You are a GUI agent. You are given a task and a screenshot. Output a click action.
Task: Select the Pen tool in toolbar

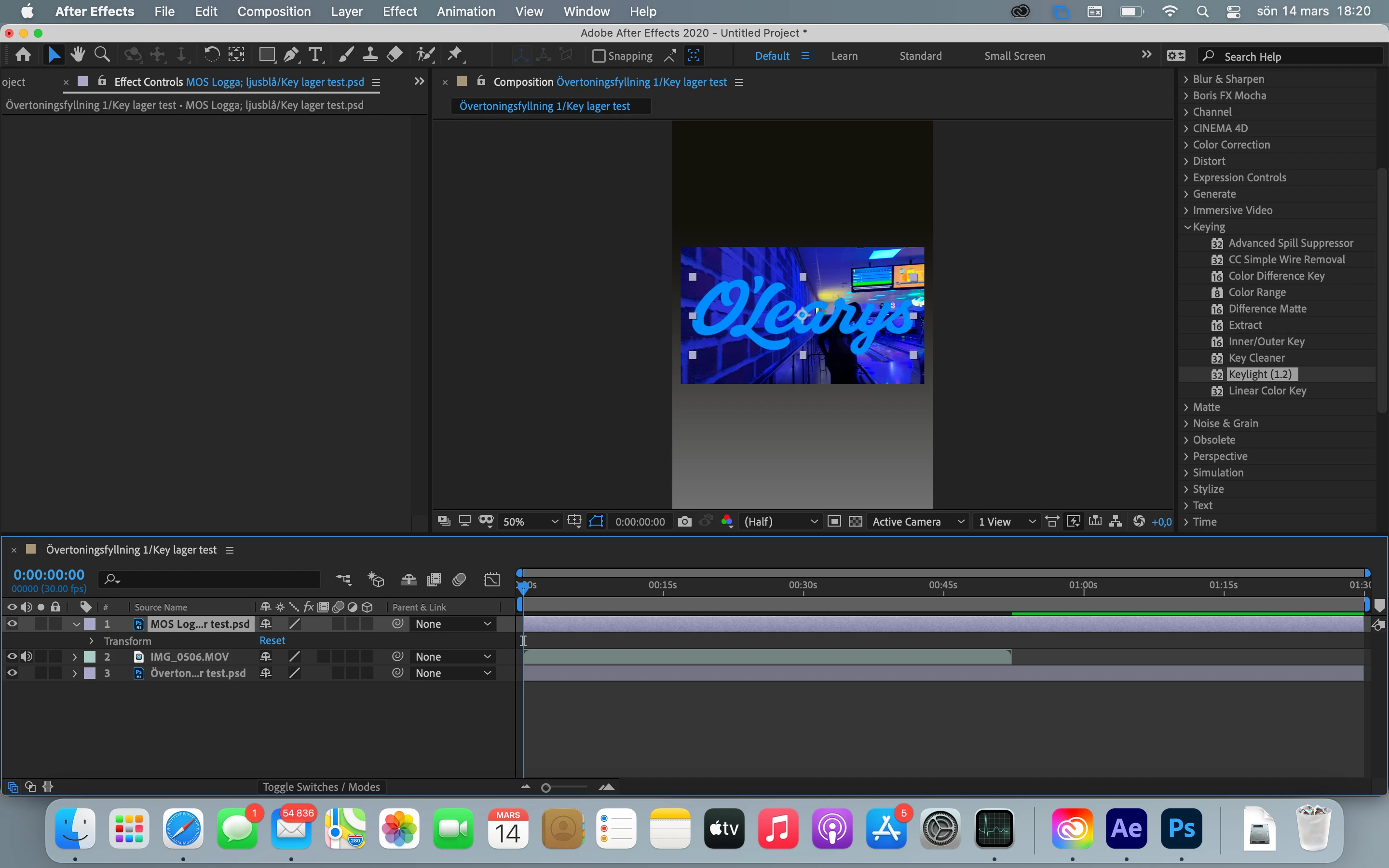pos(291,55)
